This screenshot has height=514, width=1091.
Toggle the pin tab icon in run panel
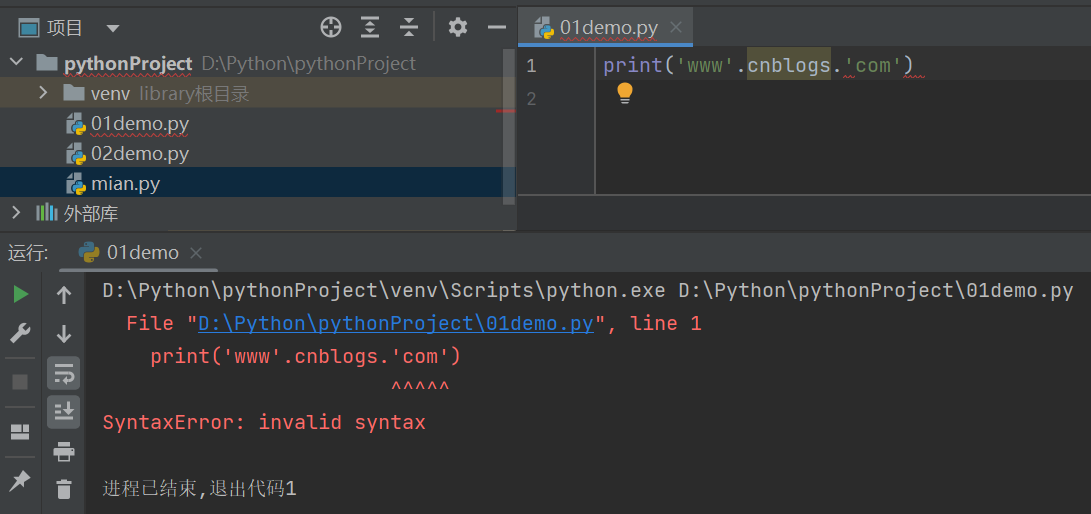(20, 481)
